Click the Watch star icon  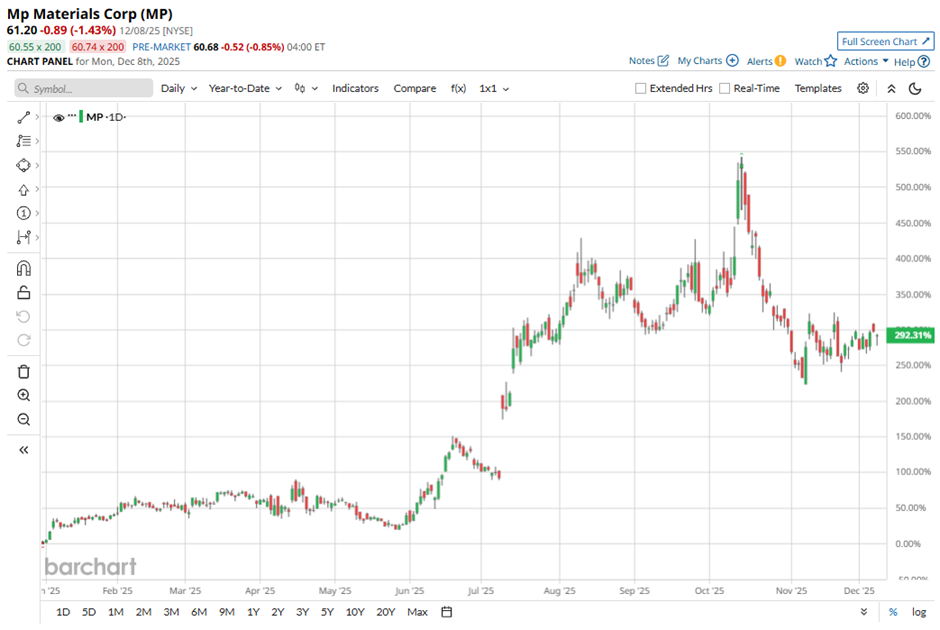click(x=830, y=61)
